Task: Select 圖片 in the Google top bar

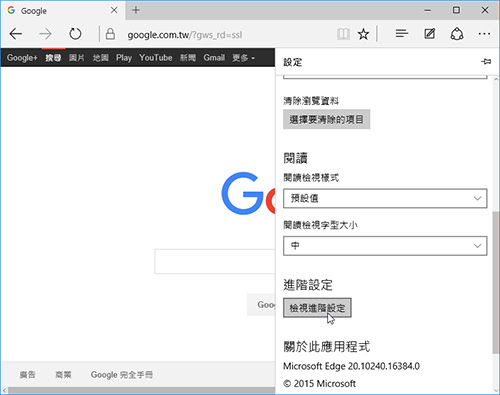Action: click(77, 58)
